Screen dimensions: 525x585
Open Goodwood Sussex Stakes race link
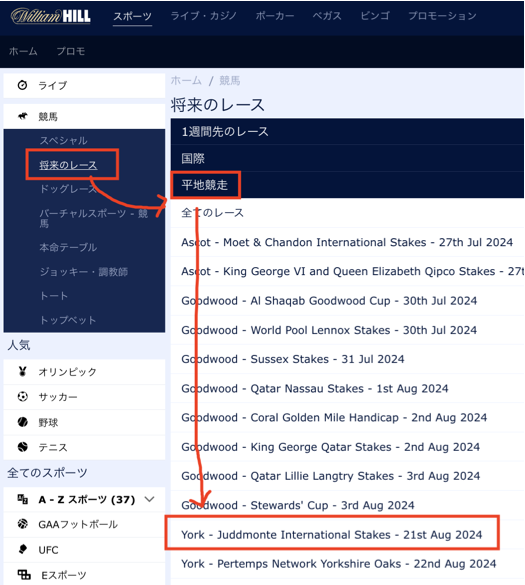(x=293, y=359)
